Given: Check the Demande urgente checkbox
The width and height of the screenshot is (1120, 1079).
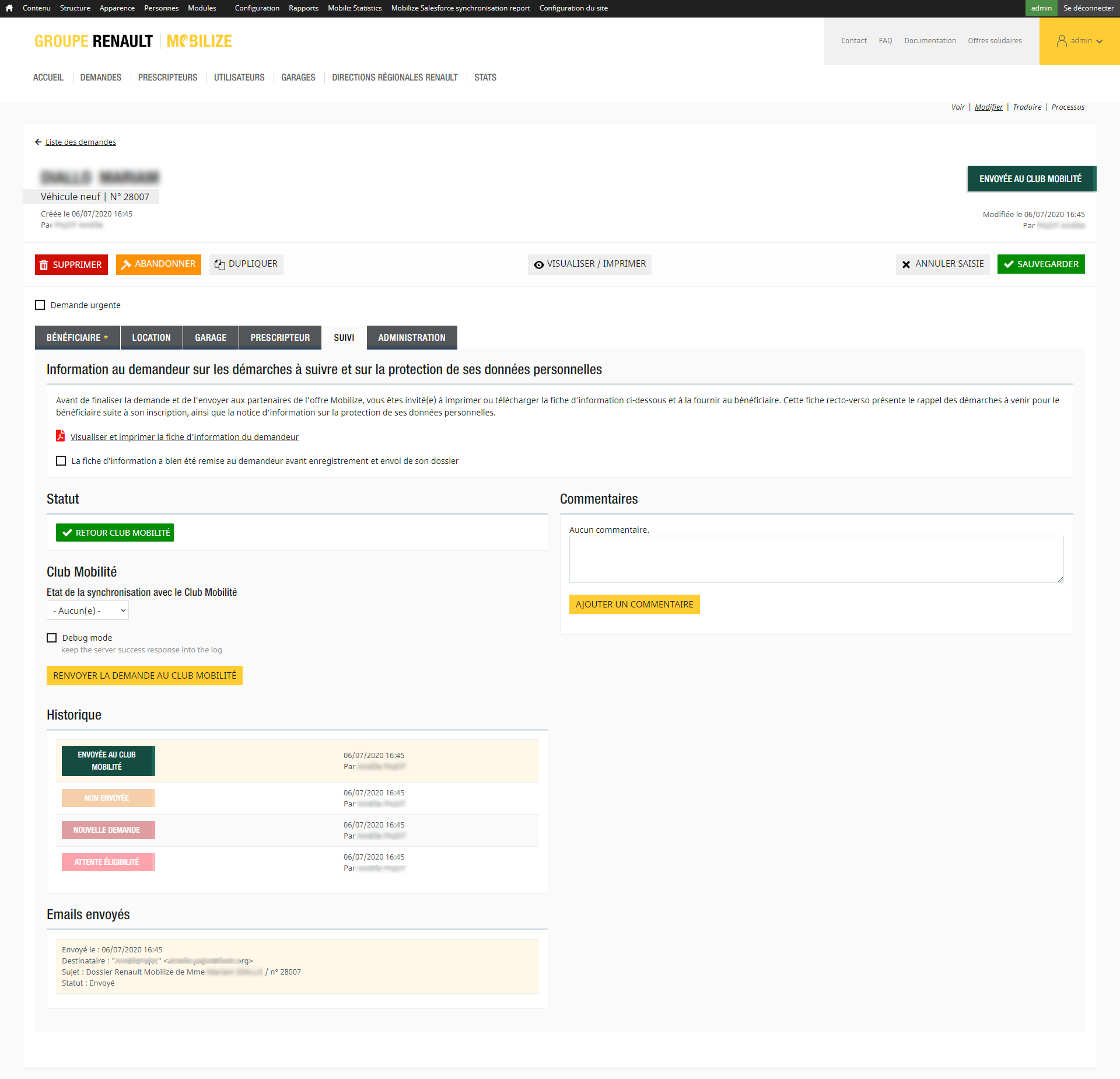Looking at the screenshot, I should pos(40,305).
